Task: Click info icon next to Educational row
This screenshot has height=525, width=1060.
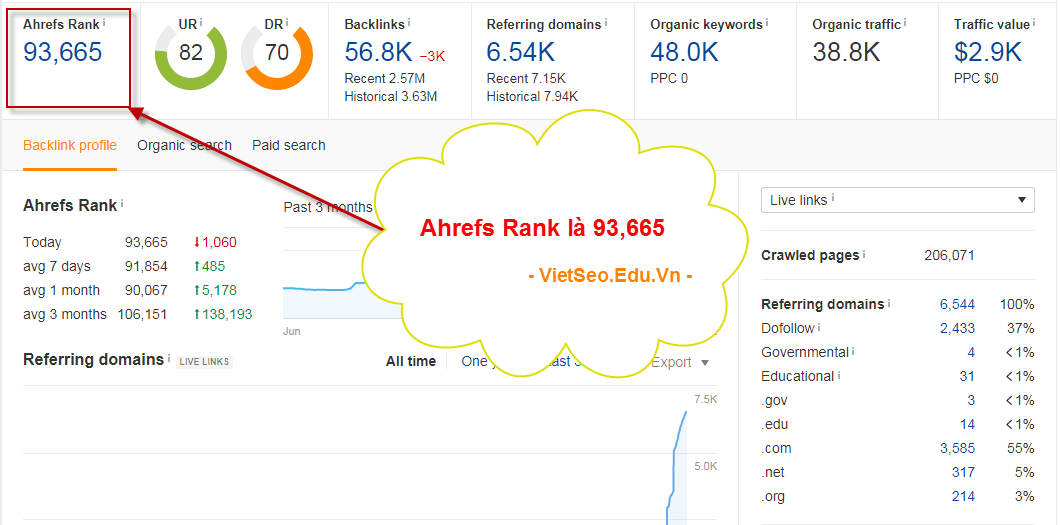Action: click(839, 374)
